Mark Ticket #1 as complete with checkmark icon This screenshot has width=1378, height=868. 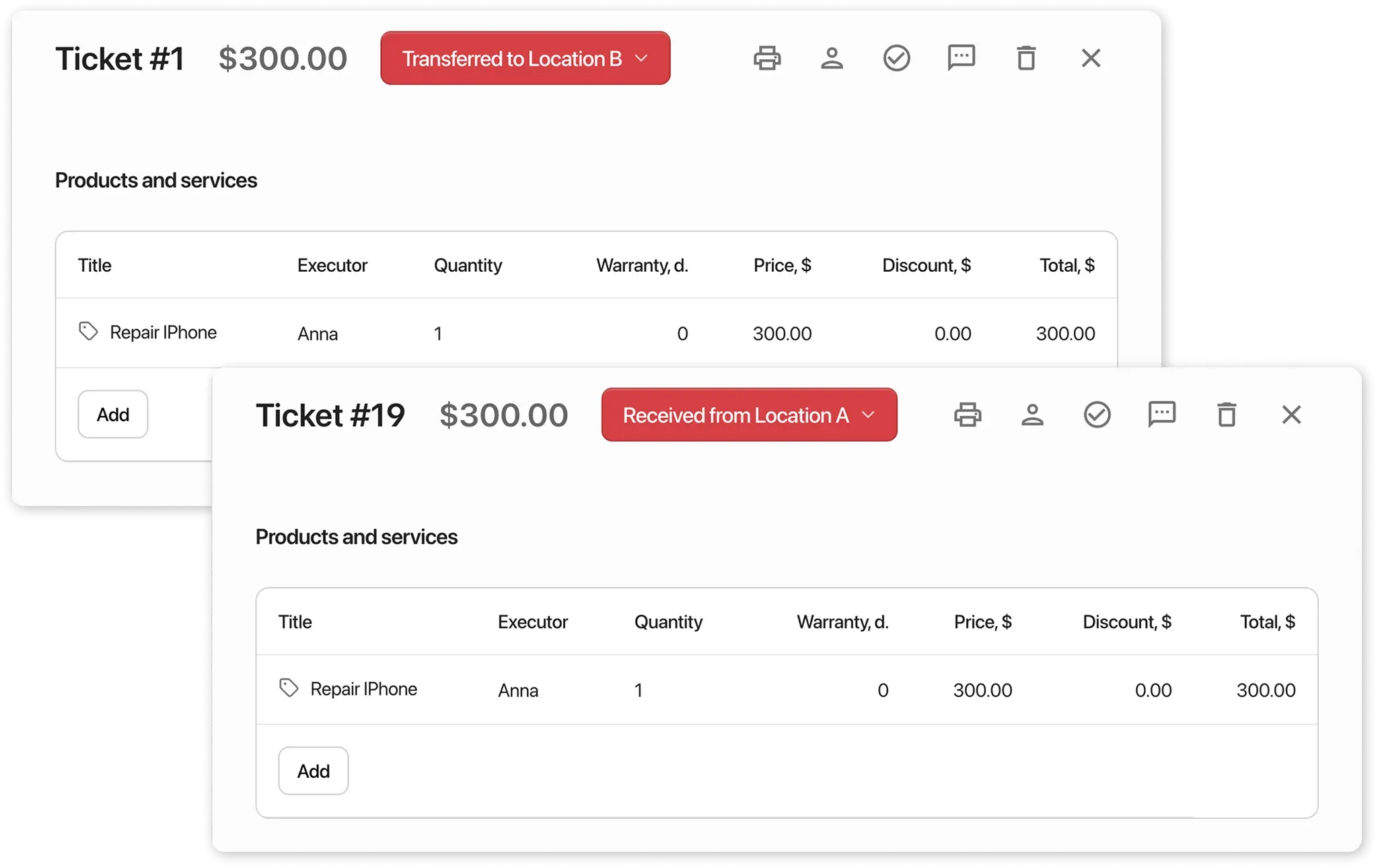[896, 59]
